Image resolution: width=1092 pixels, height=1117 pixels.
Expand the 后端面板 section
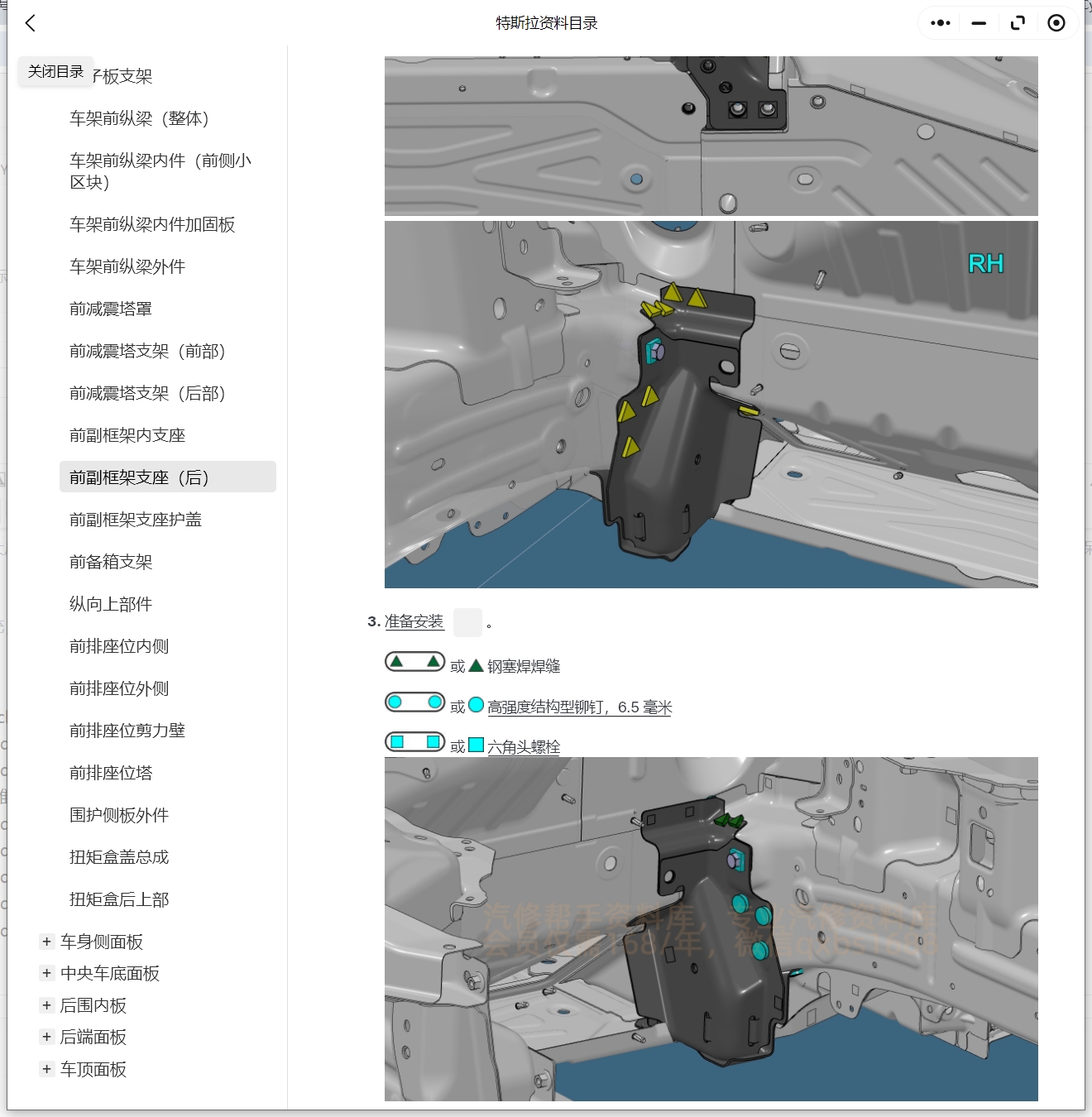tap(46, 1037)
